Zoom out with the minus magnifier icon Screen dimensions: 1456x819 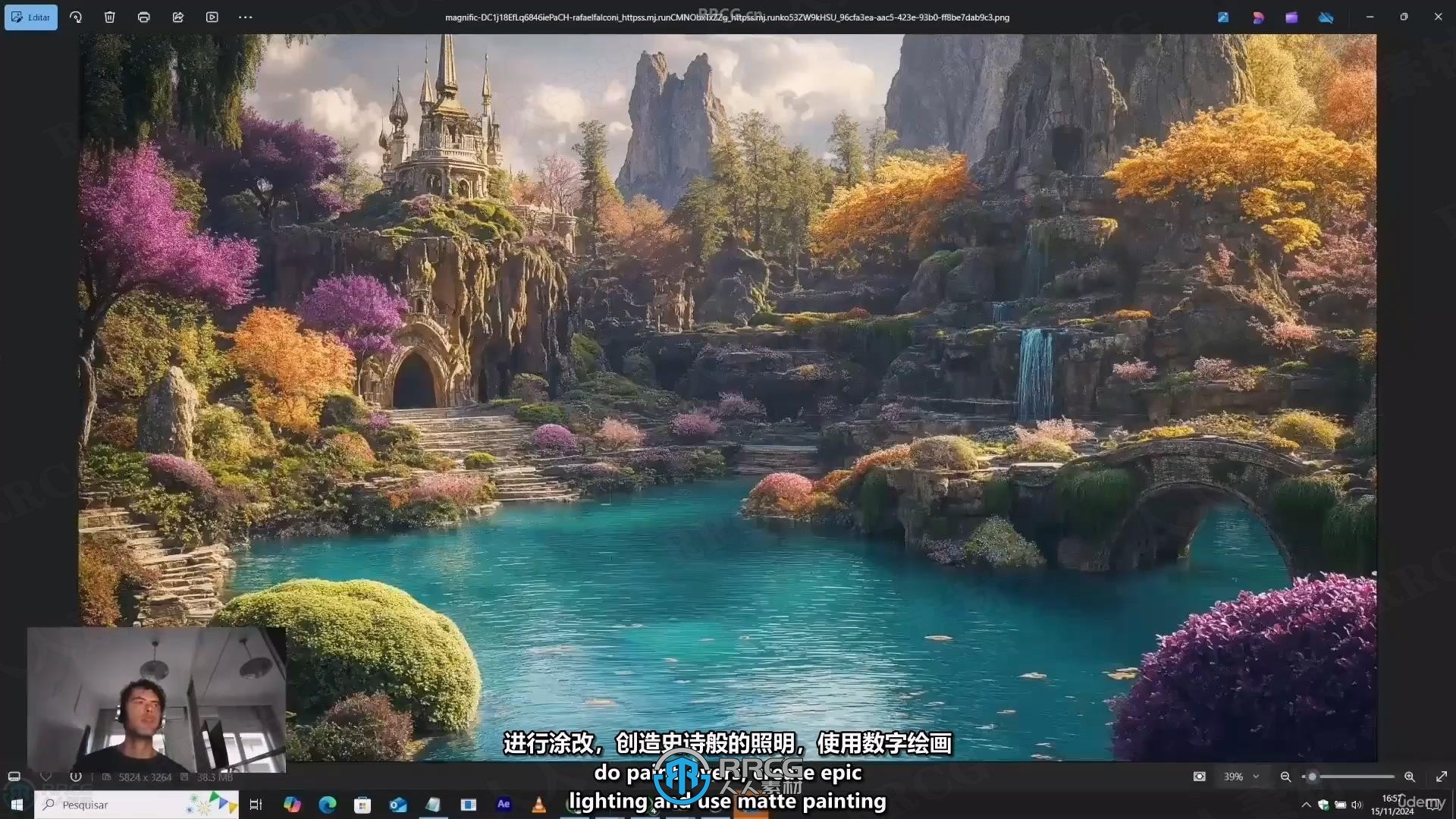(1285, 777)
